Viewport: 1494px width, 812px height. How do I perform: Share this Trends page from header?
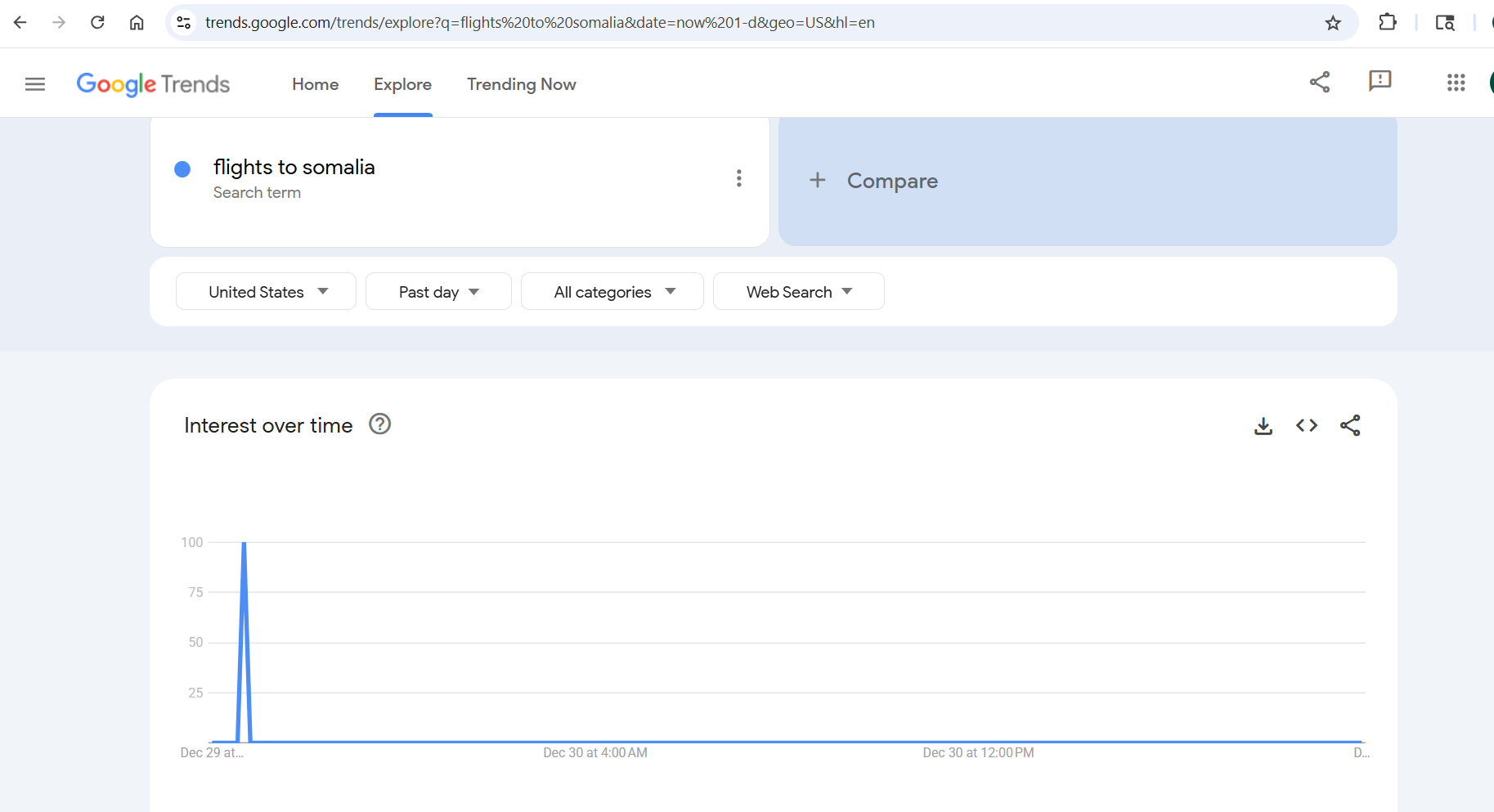[1320, 82]
